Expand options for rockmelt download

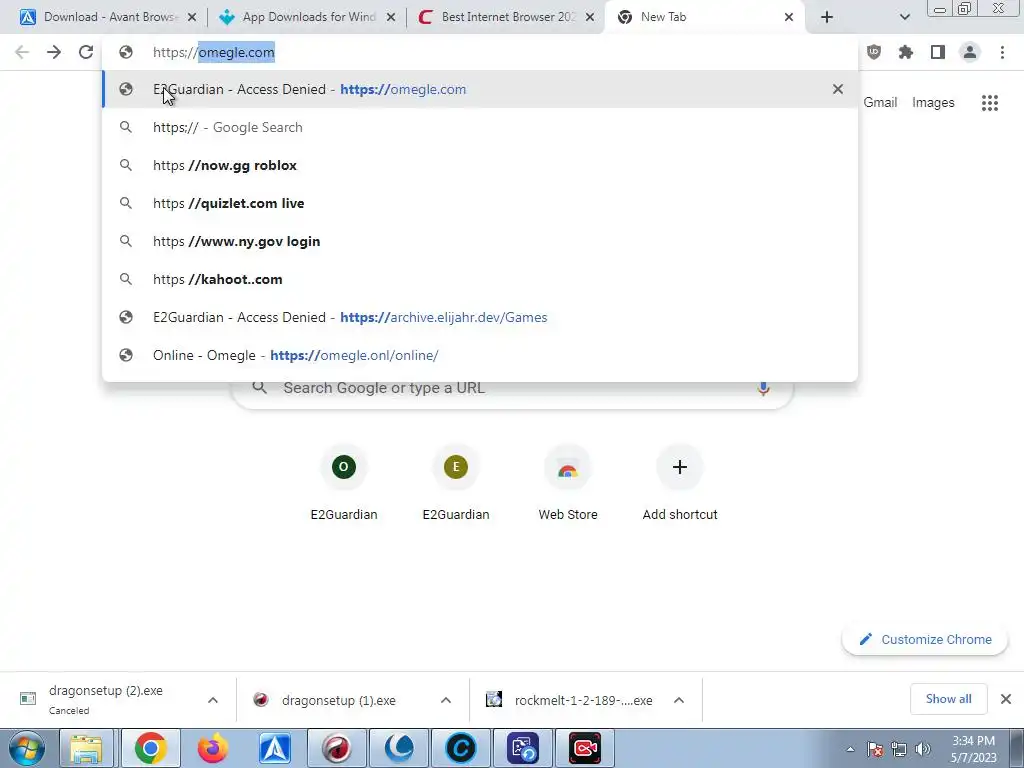click(x=679, y=700)
